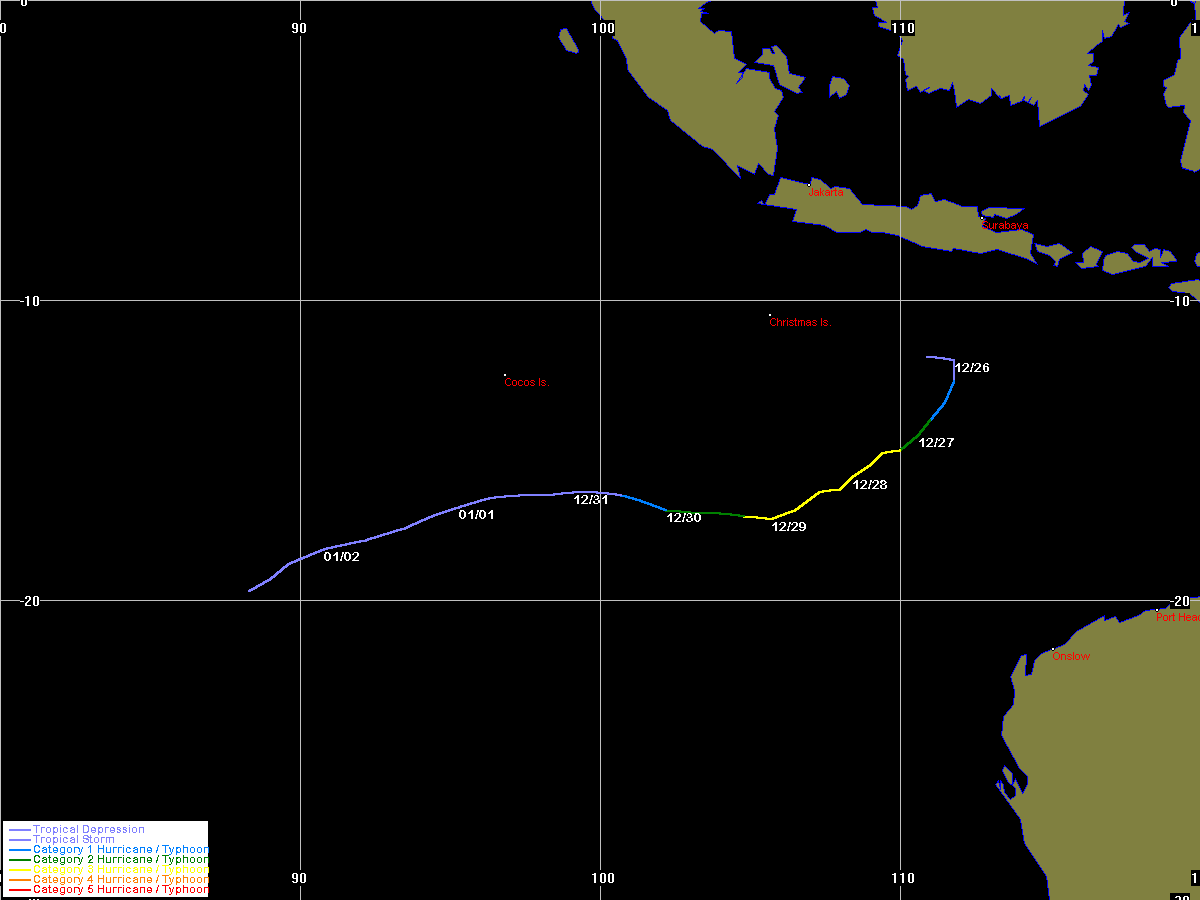The image size is (1200, 900).
Task: Select the Port Hedland label at right edge
Action: point(1177,617)
